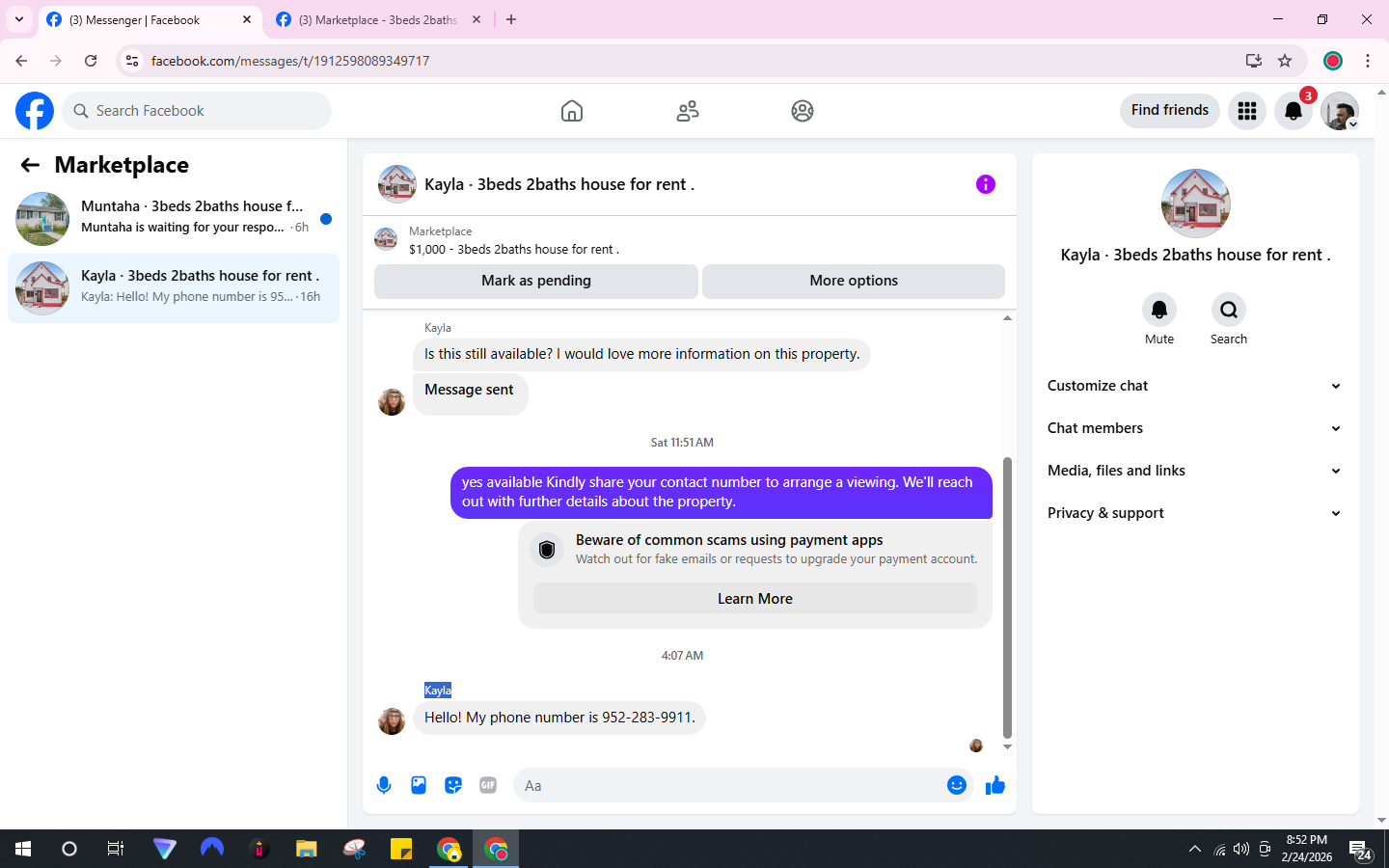1389x868 pixels.
Task: Open the apps menu grid icon
Action: point(1247,111)
